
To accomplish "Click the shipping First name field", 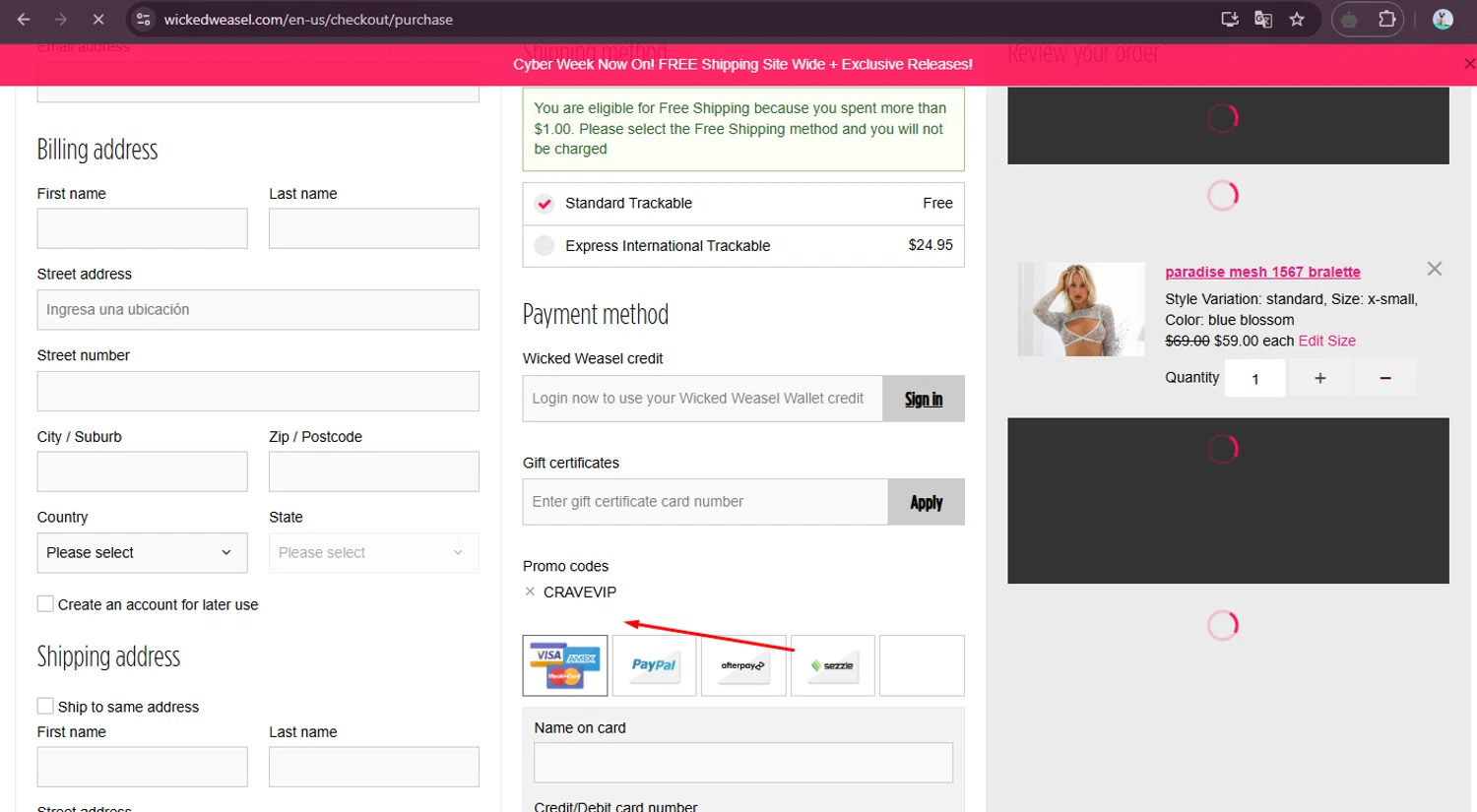I will (142, 767).
